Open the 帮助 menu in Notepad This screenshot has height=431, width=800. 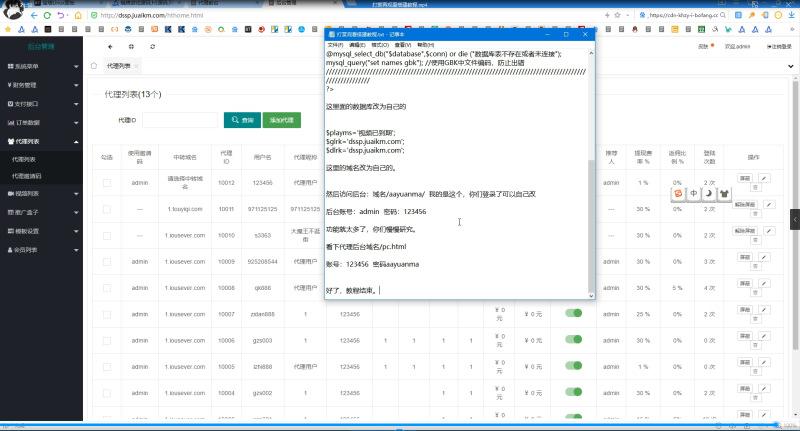point(426,45)
